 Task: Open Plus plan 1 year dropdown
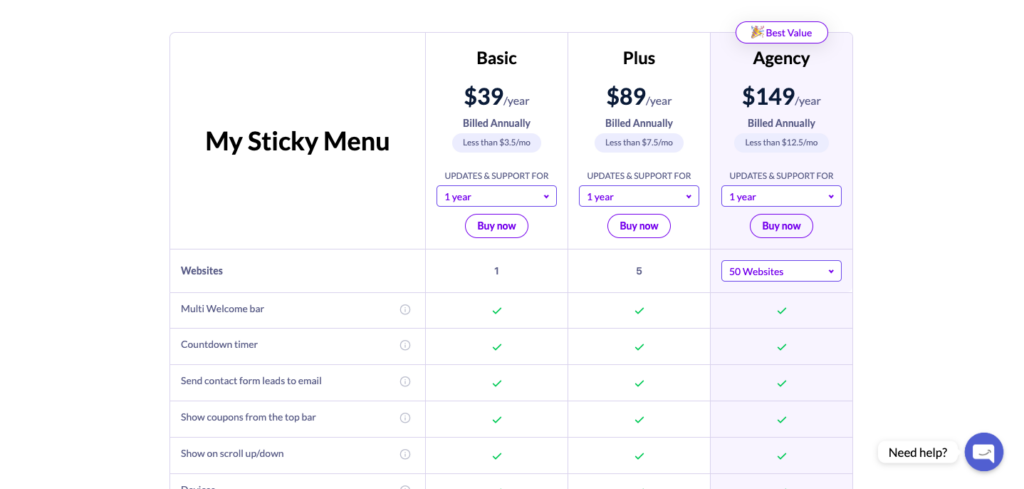pyautogui.click(x=639, y=197)
